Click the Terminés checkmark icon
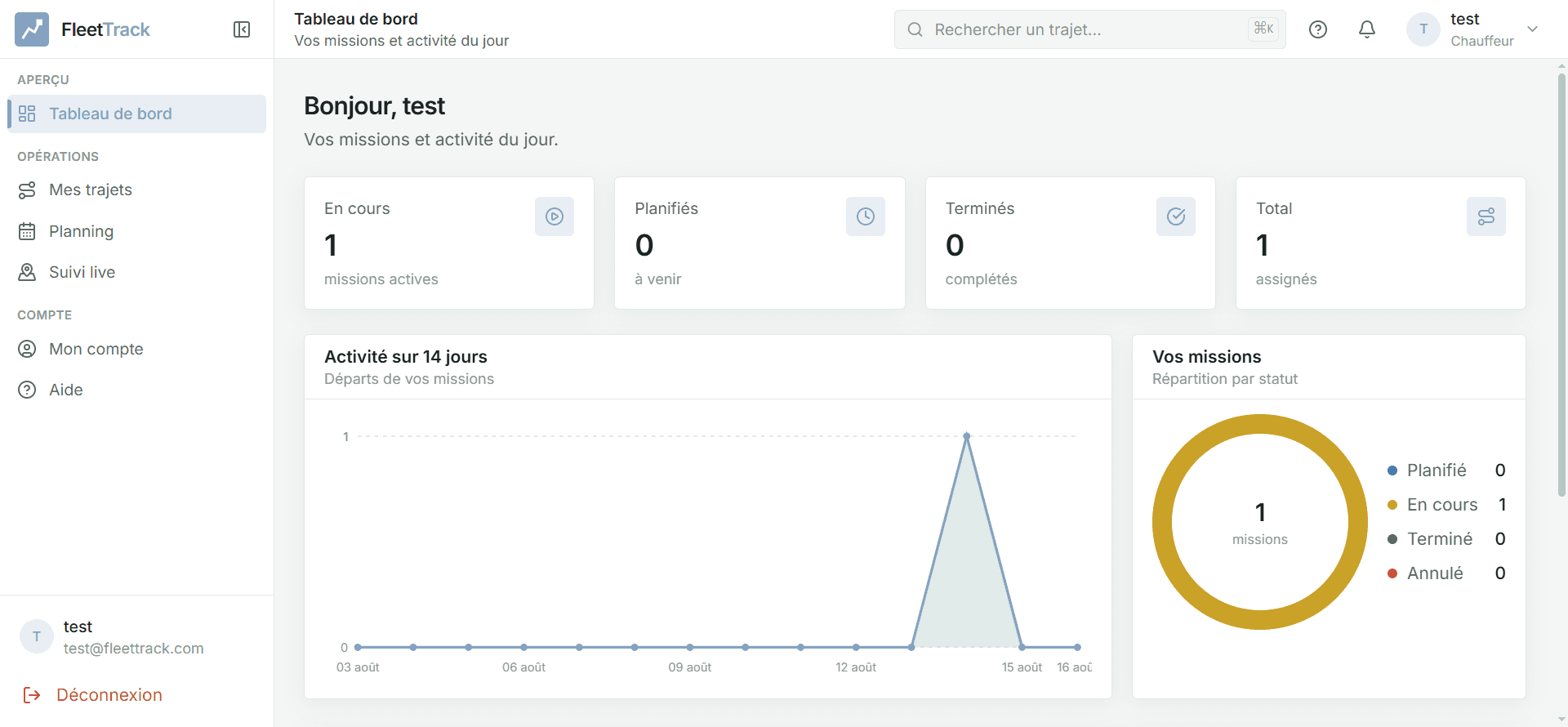The height and width of the screenshot is (727, 1568). click(1176, 216)
